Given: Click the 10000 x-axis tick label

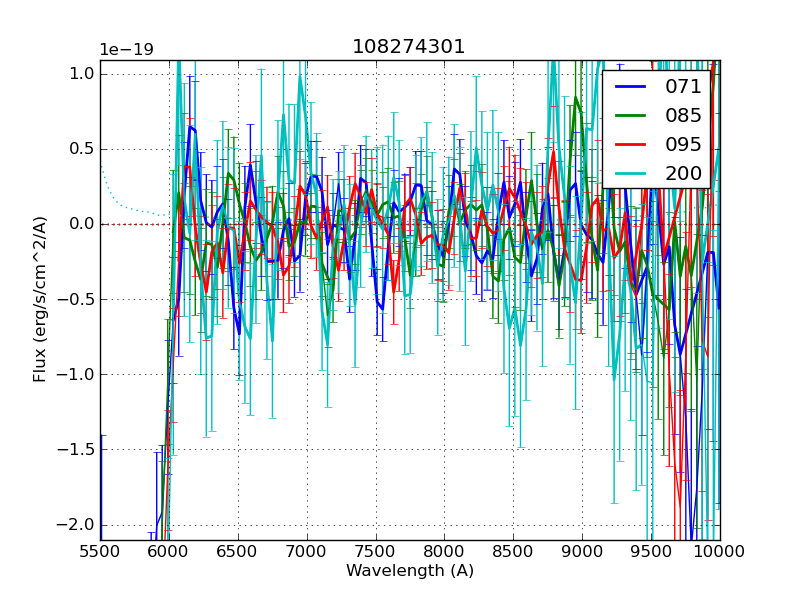Looking at the screenshot, I should coord(719,551).
